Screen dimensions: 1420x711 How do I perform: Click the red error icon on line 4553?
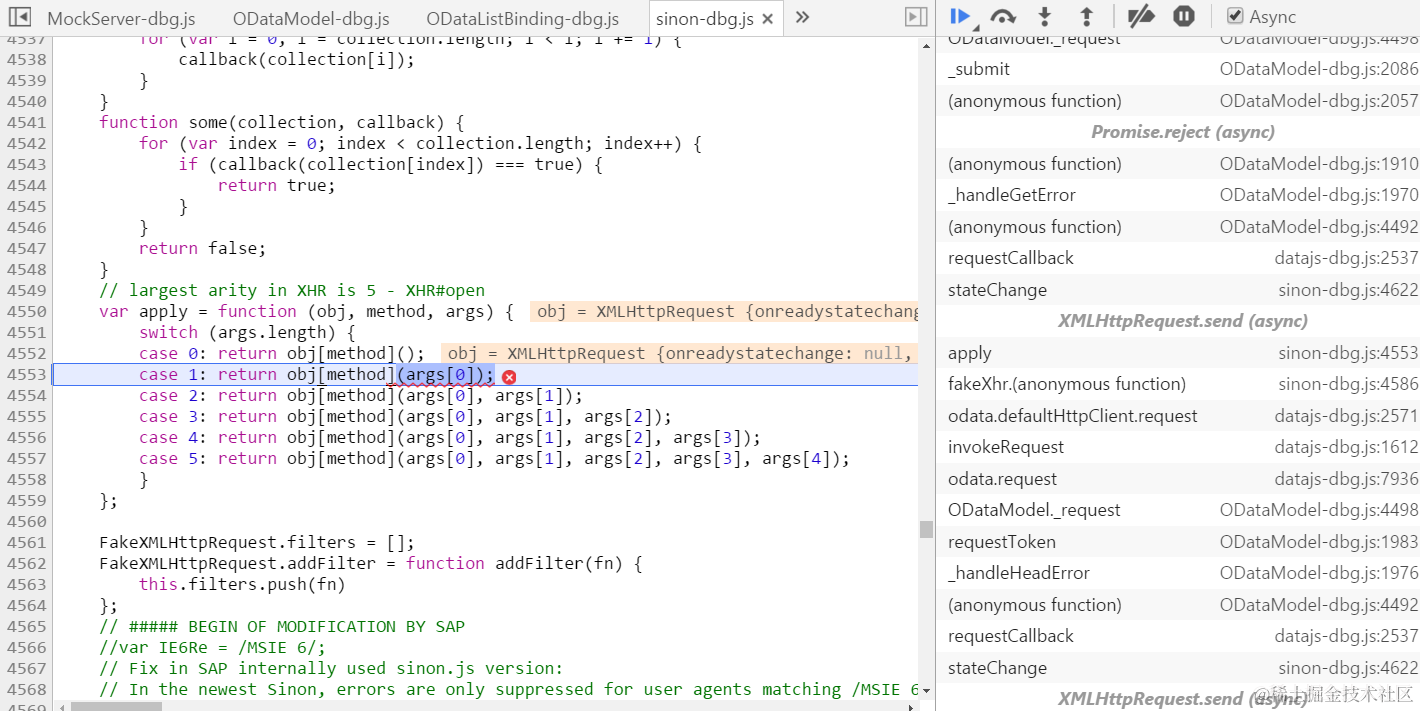point(509,376)
